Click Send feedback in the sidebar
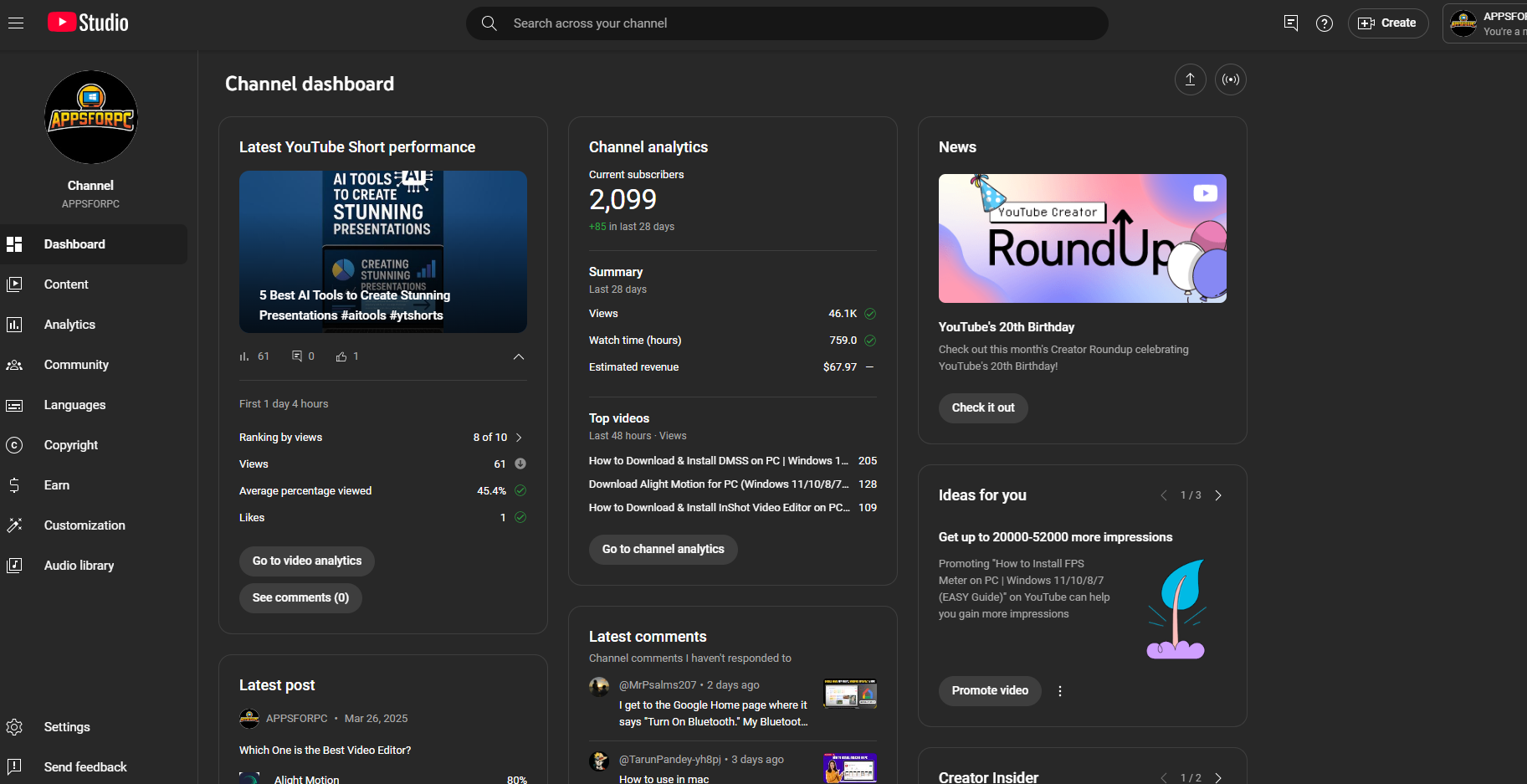Screen dimensions: 1527x784 click(94, 767)
